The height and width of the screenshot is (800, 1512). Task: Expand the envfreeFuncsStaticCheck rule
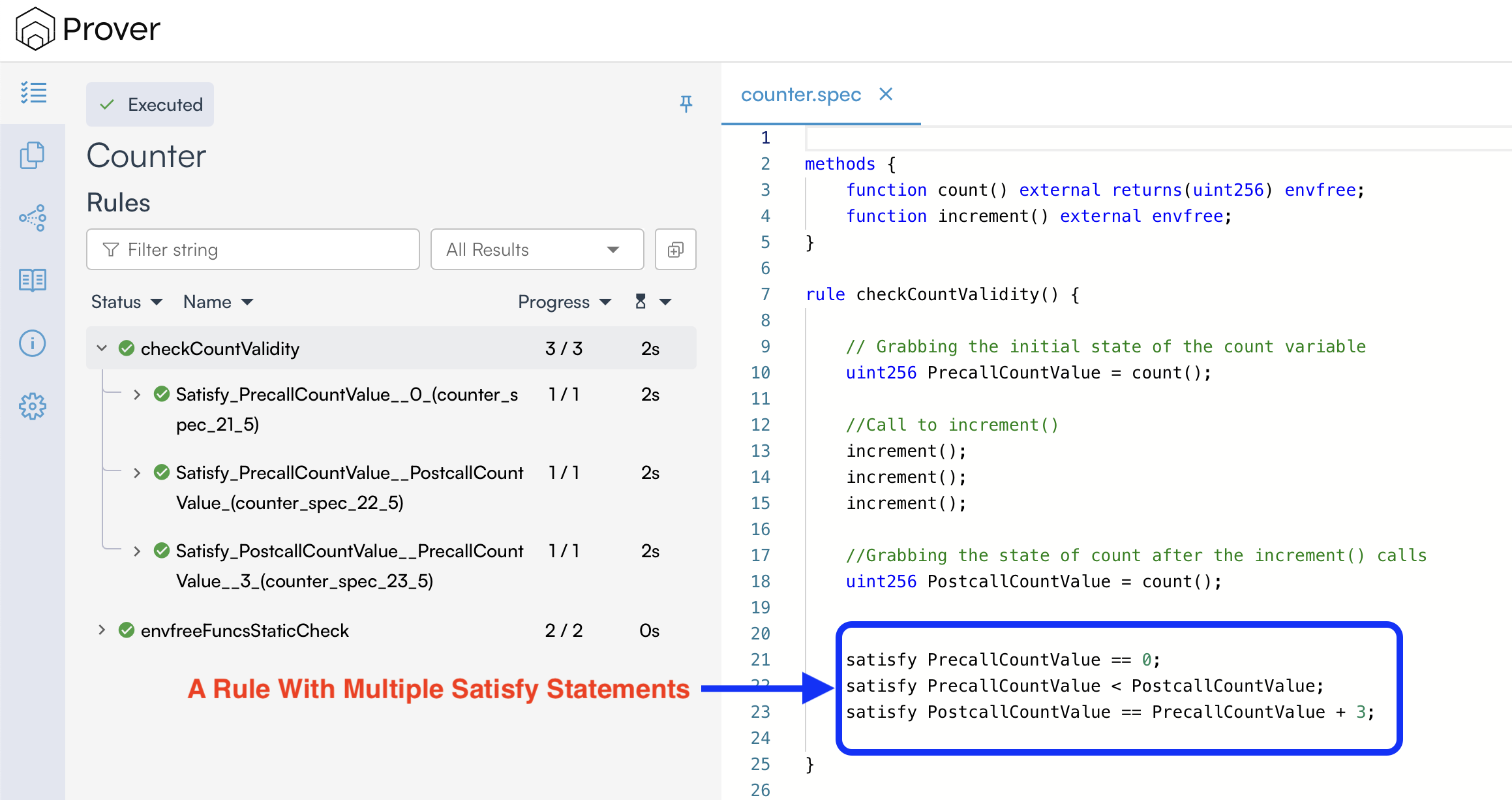coord(102,630)
